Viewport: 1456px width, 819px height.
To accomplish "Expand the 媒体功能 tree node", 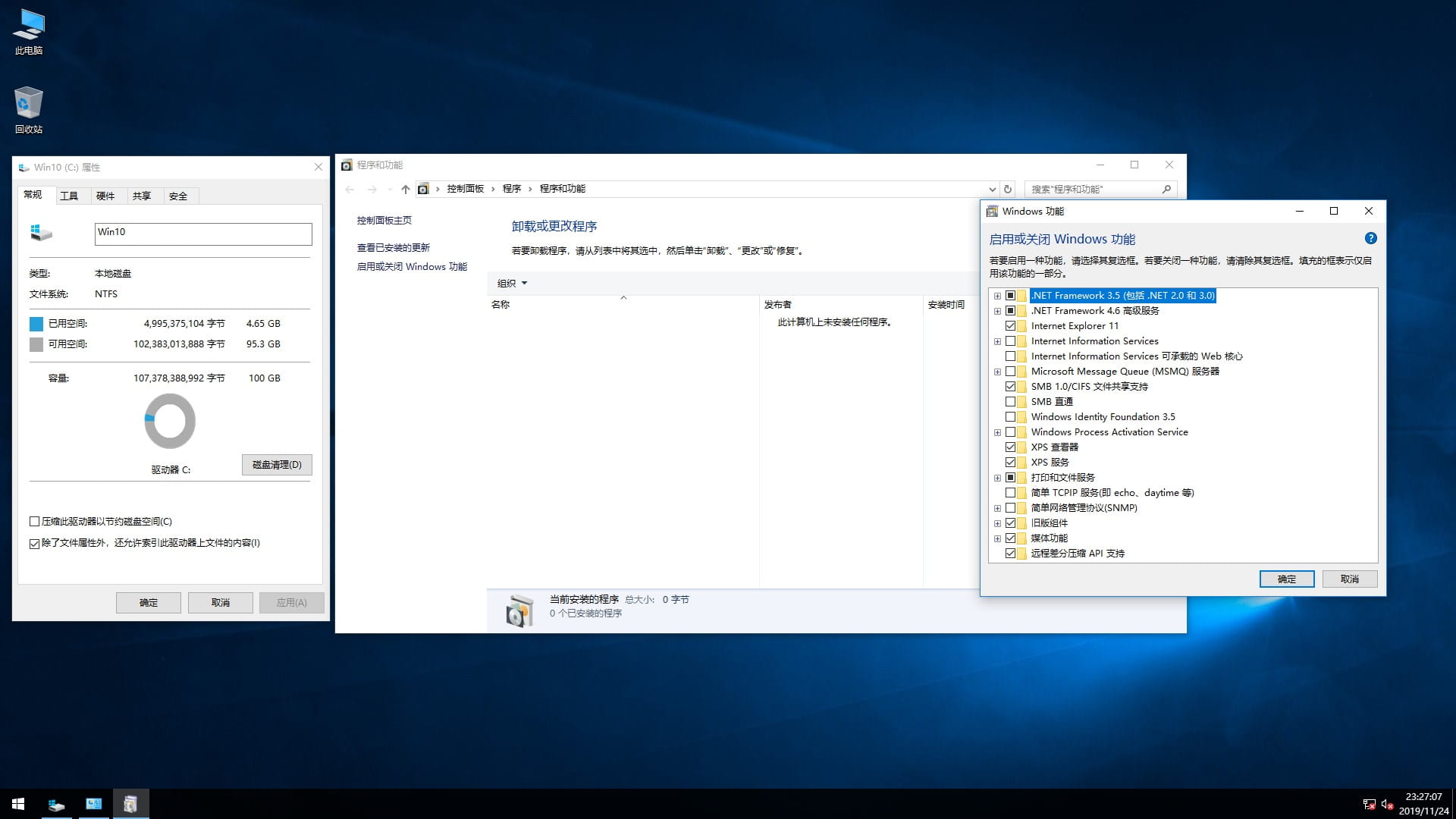I will (998, 538).
